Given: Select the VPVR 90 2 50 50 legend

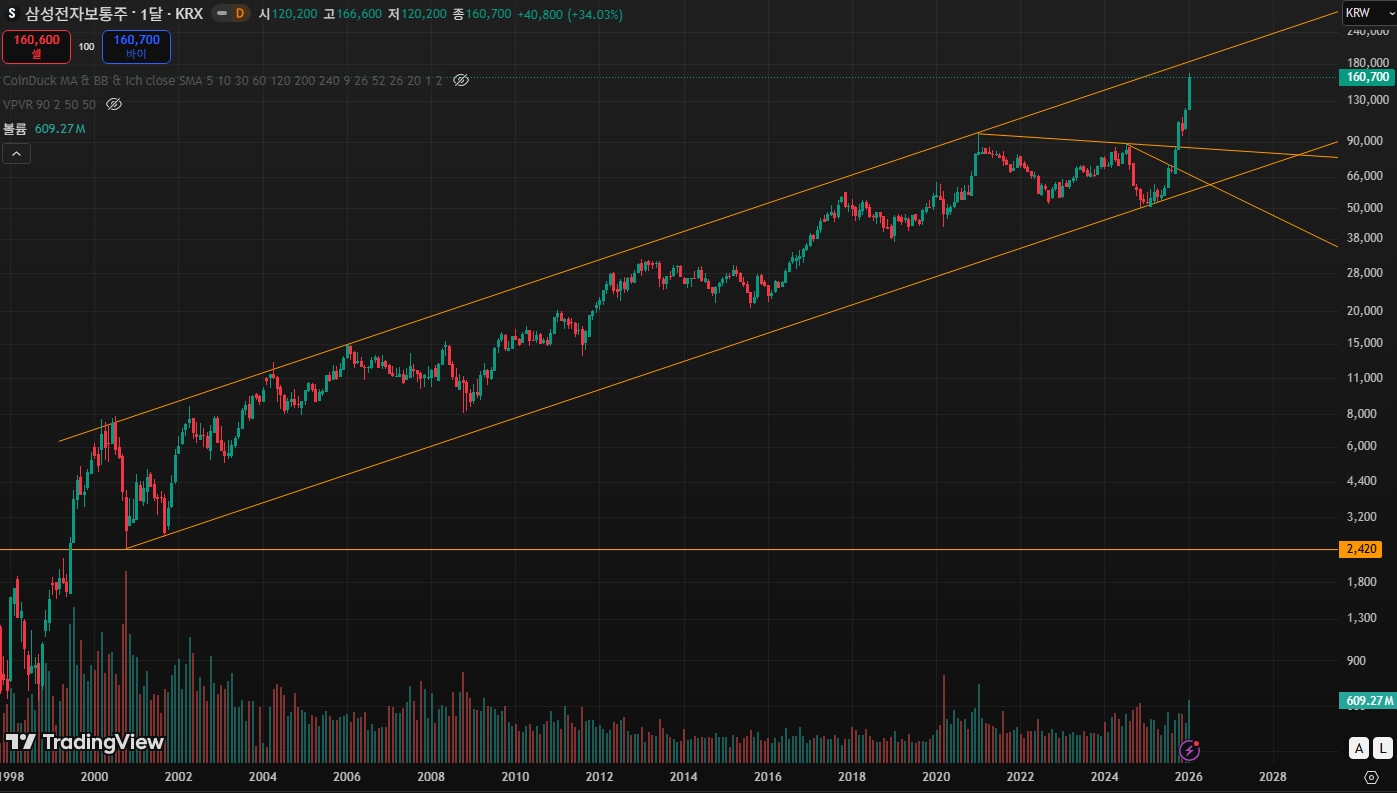Looking at the screenshot, I should [50, 104].
